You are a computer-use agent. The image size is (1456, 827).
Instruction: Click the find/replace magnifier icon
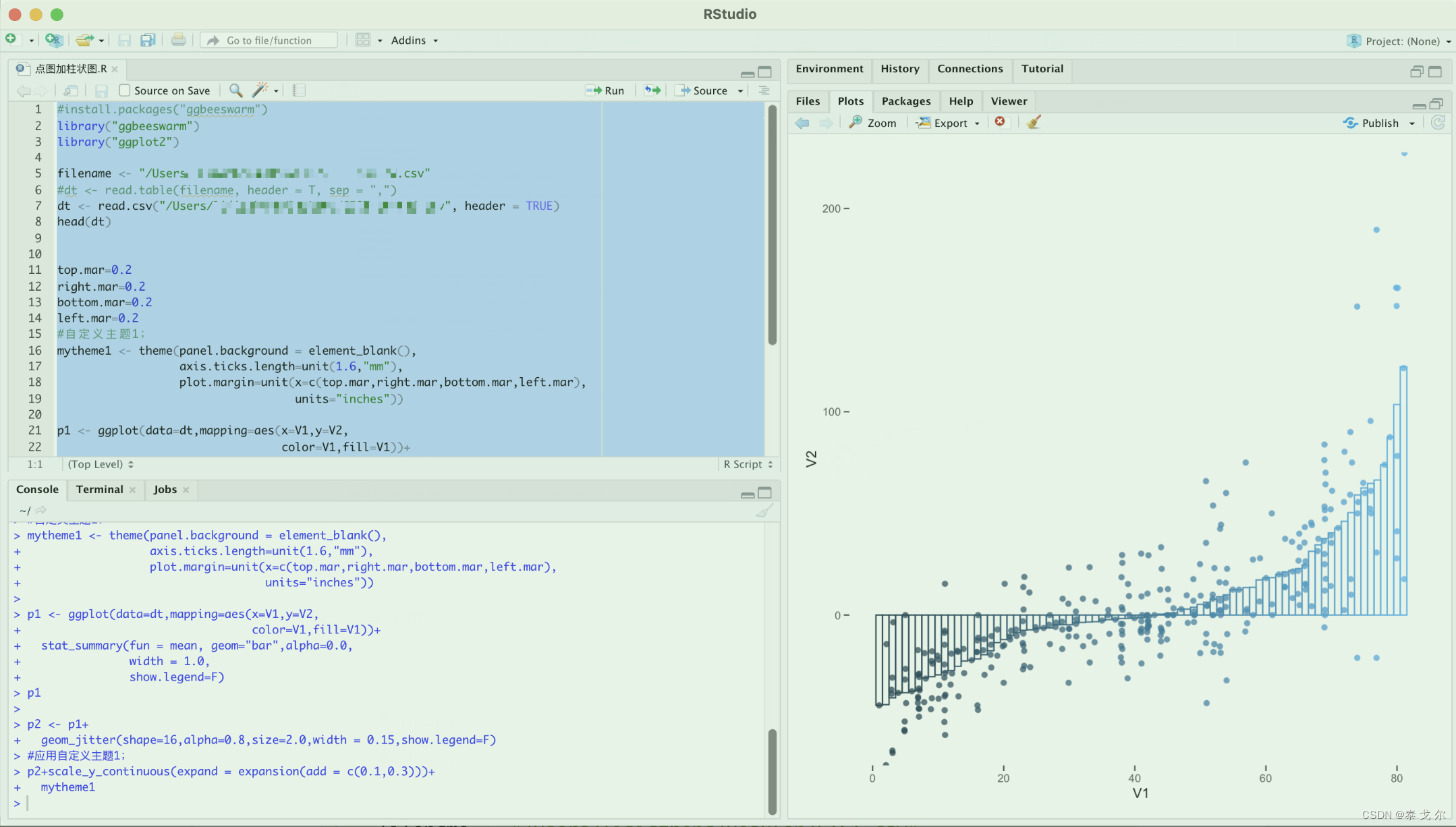click(235, 90)
